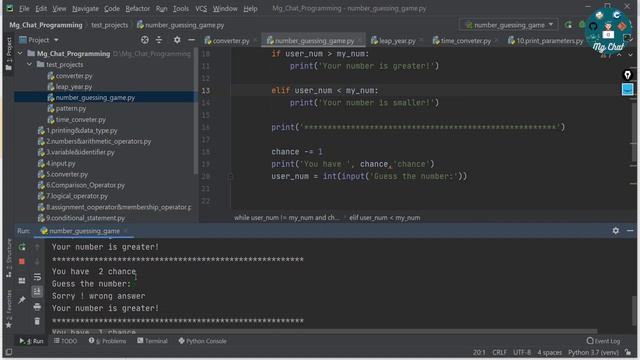Collapse the Mg_Chat_Programming root folder
The width and height of the screenshot is (640, 360).
(x=20, y=53)
